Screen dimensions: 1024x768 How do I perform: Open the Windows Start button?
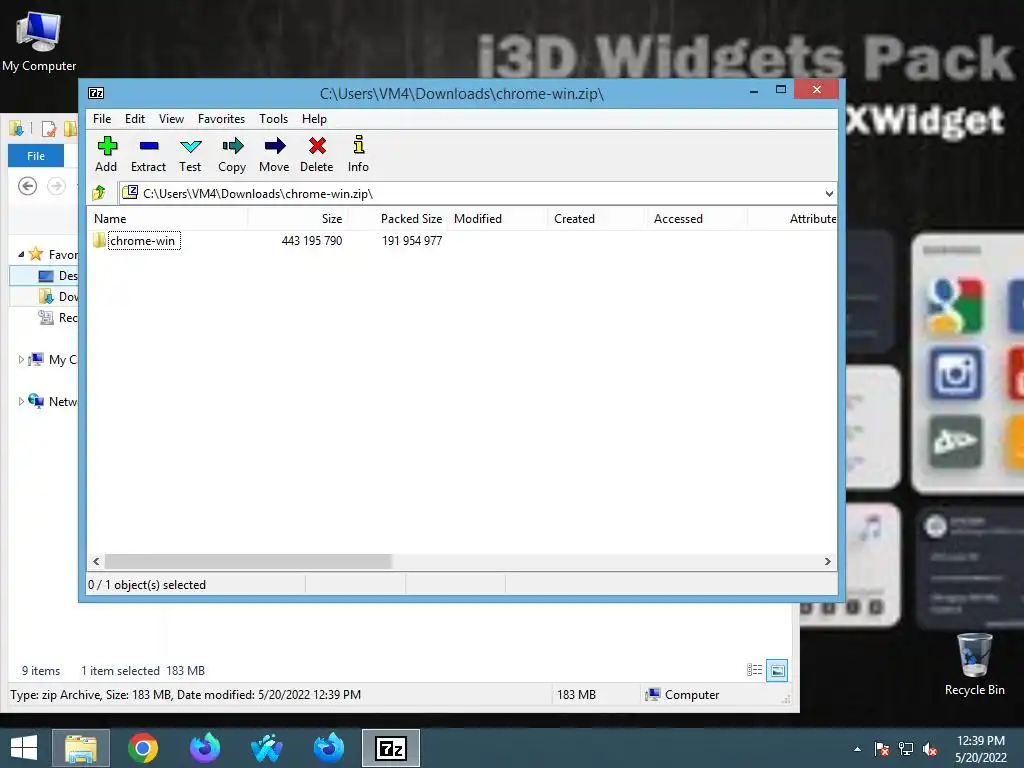coord(24,748)
